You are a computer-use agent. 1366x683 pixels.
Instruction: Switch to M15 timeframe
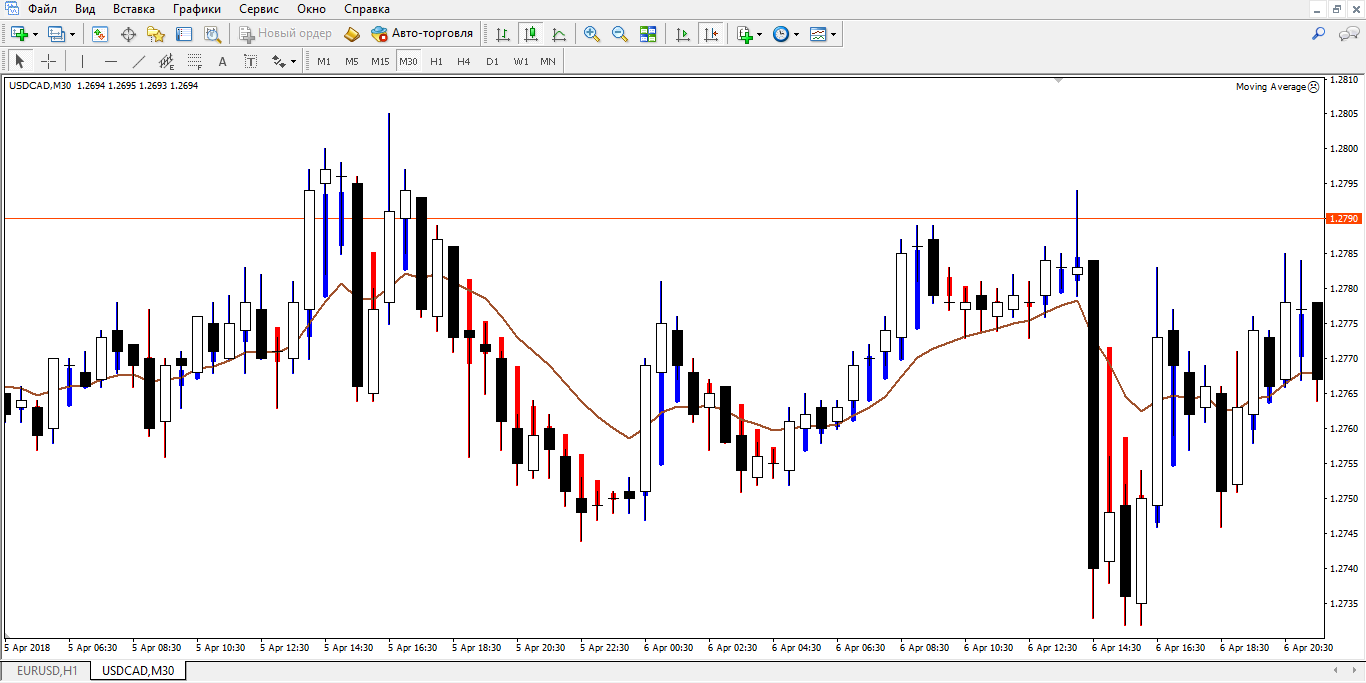click(x=380, y=61)
